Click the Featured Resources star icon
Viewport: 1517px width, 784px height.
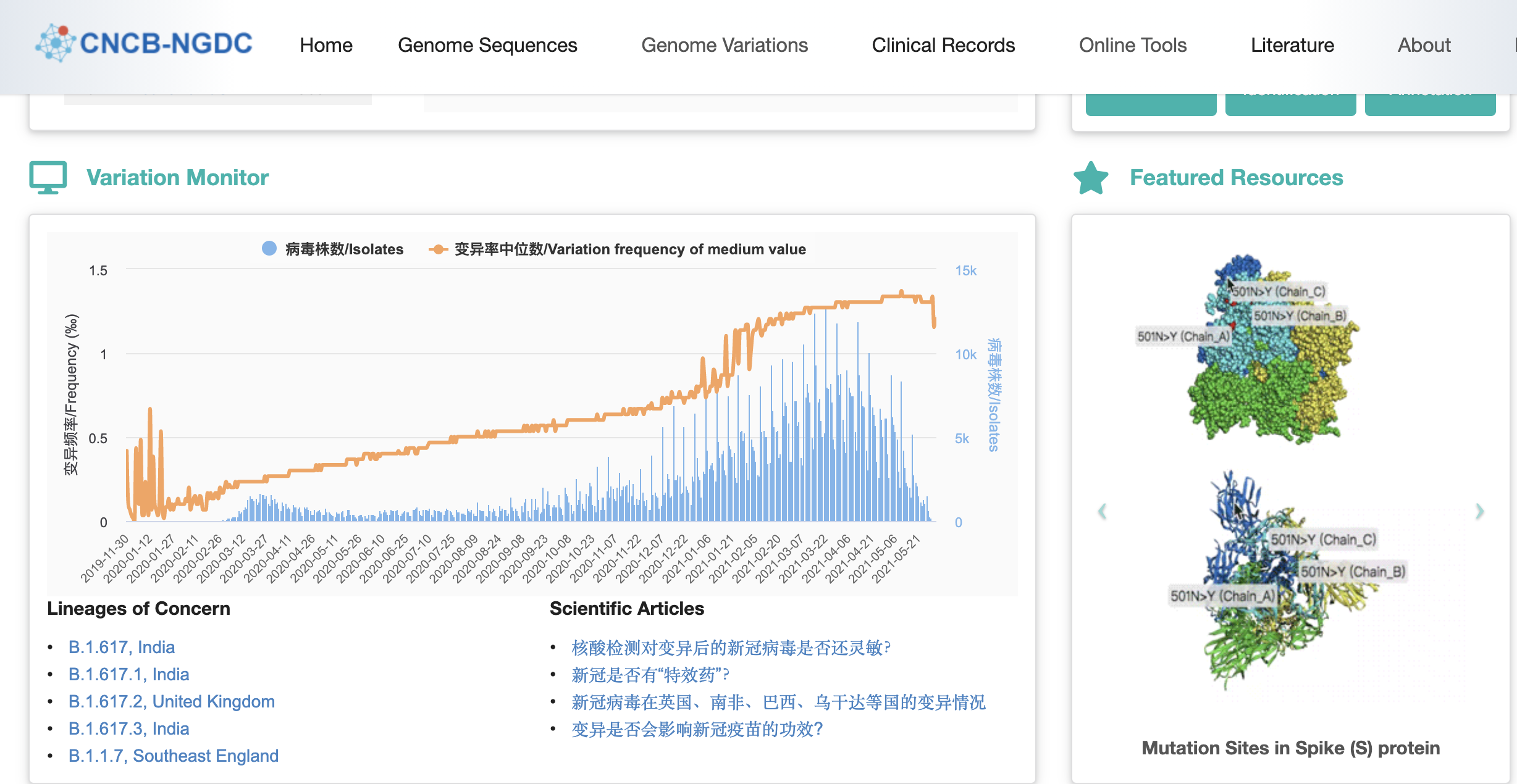tap(1091, 178)
